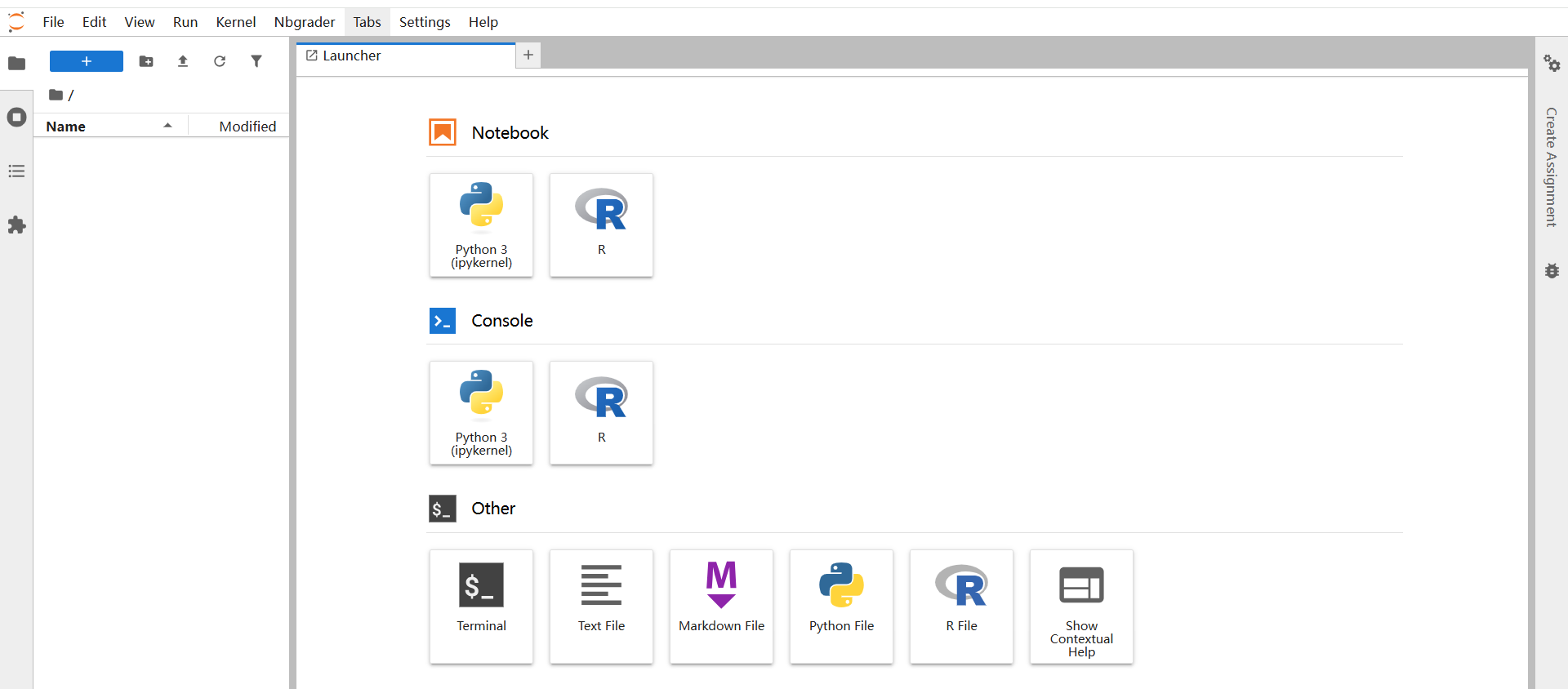Image resolution: width=1568 pixels, height=689 pixels.
Task: Open the Property Inspector gears icon
Action: (x=1552, y=63)
